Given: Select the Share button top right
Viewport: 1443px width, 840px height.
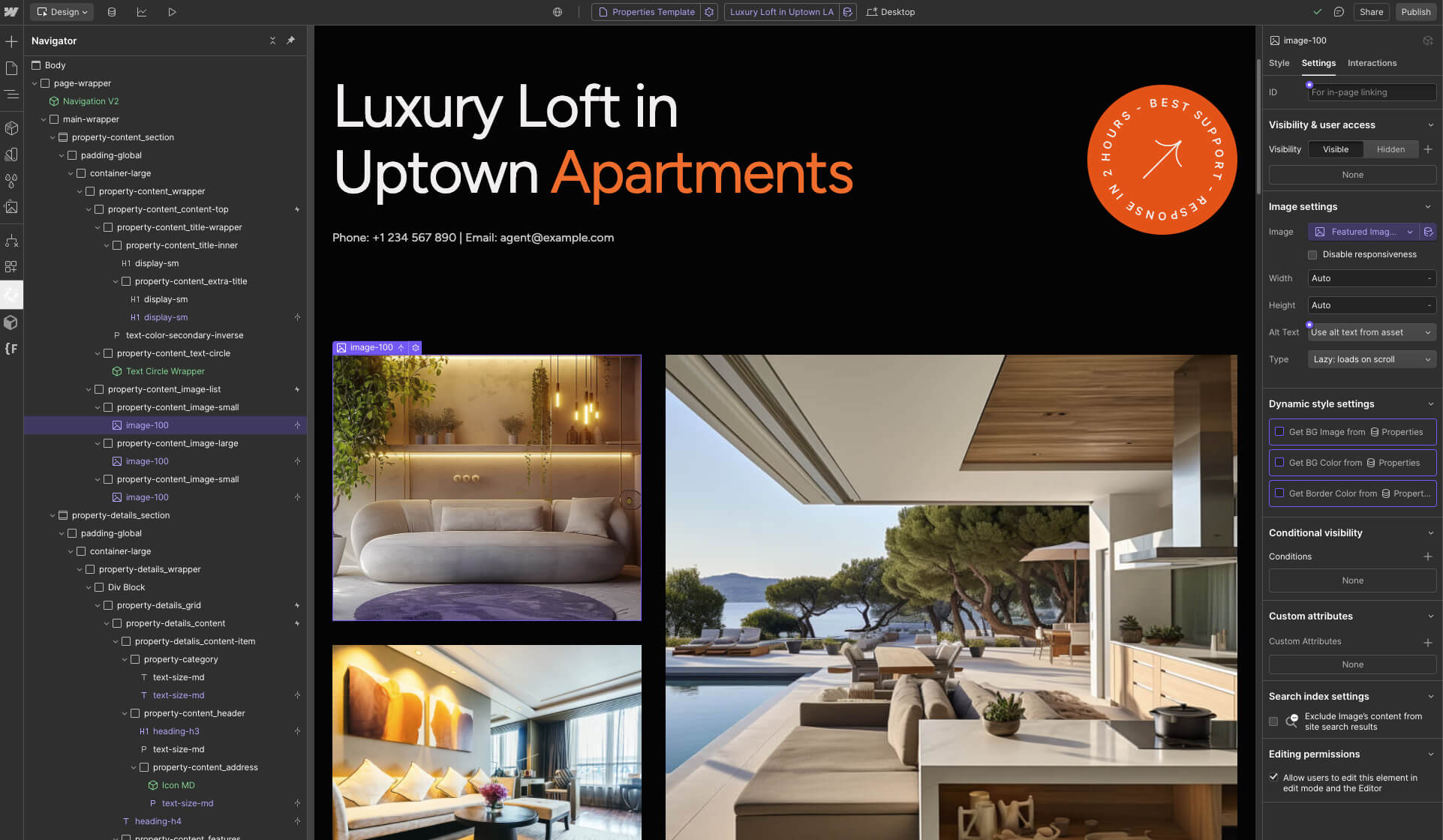Looking at the screenshot, I should pos(1371,11).
